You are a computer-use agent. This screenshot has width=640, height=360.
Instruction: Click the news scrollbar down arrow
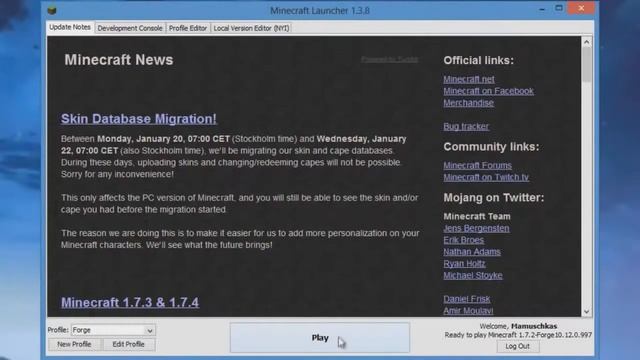click(587, 312)
